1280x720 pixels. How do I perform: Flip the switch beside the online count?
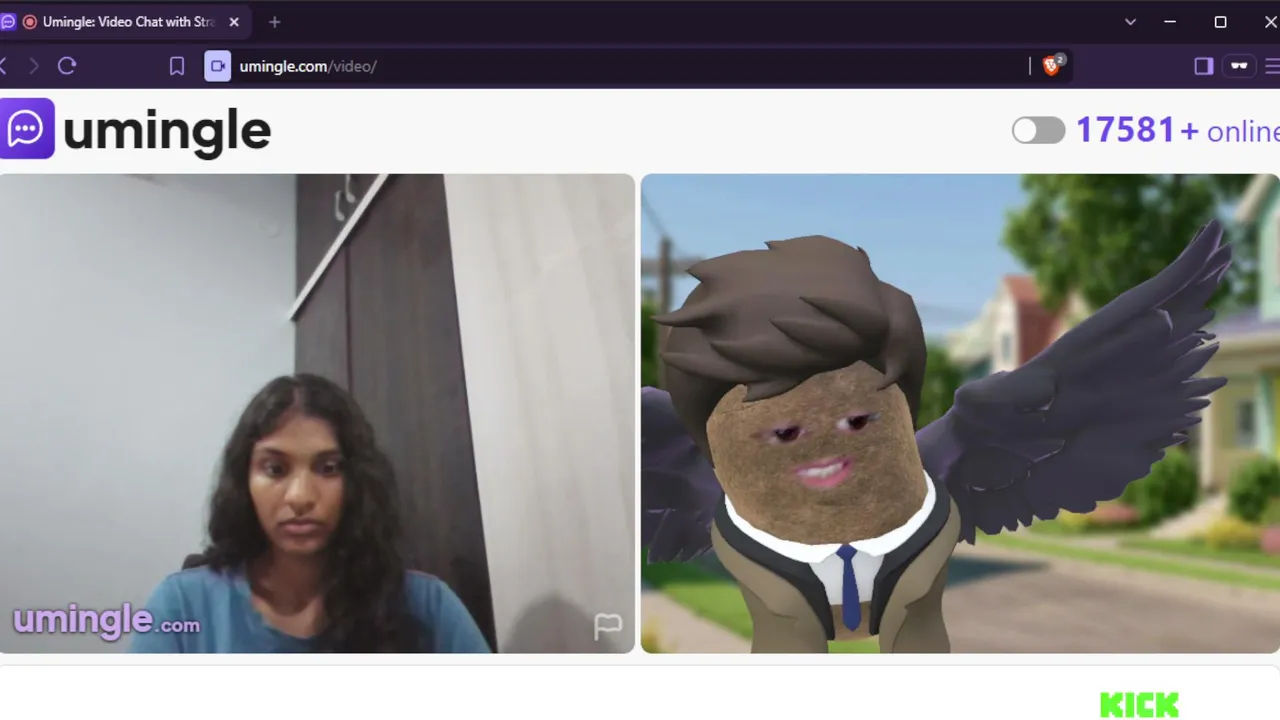click(x=1038, y=131)
